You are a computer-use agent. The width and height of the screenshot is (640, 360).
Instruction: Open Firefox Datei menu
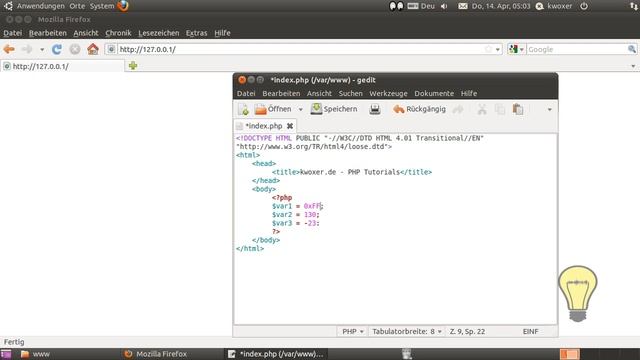(13, 33)
